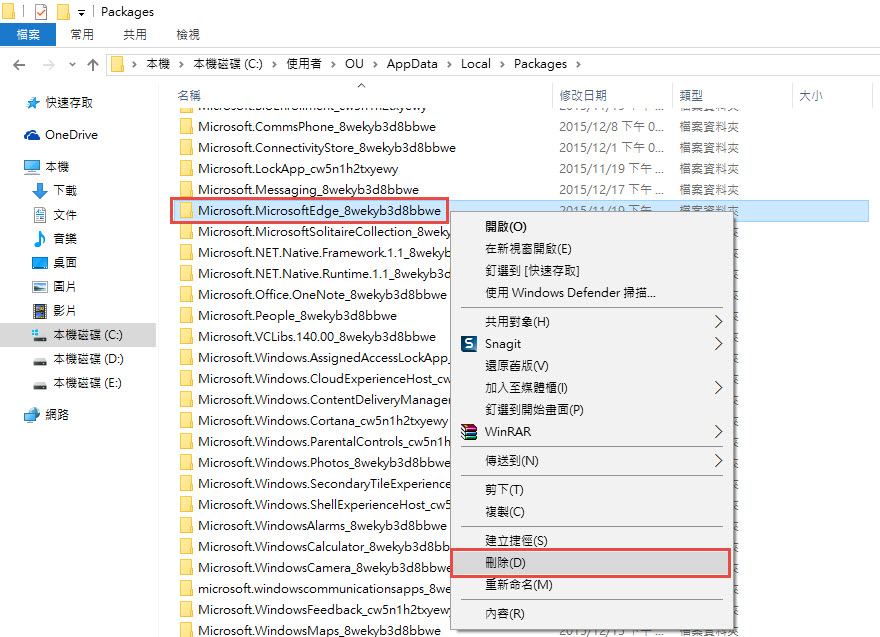Click the WinRAR books icon in context menu
Image resolution: width=880 pixels, height=637 pixels.
(x=469, y=432)
